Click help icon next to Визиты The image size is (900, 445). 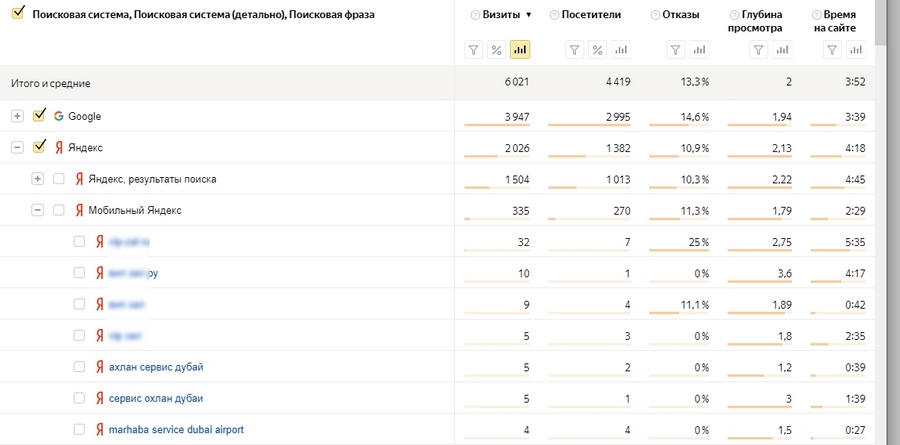point(475,15)
